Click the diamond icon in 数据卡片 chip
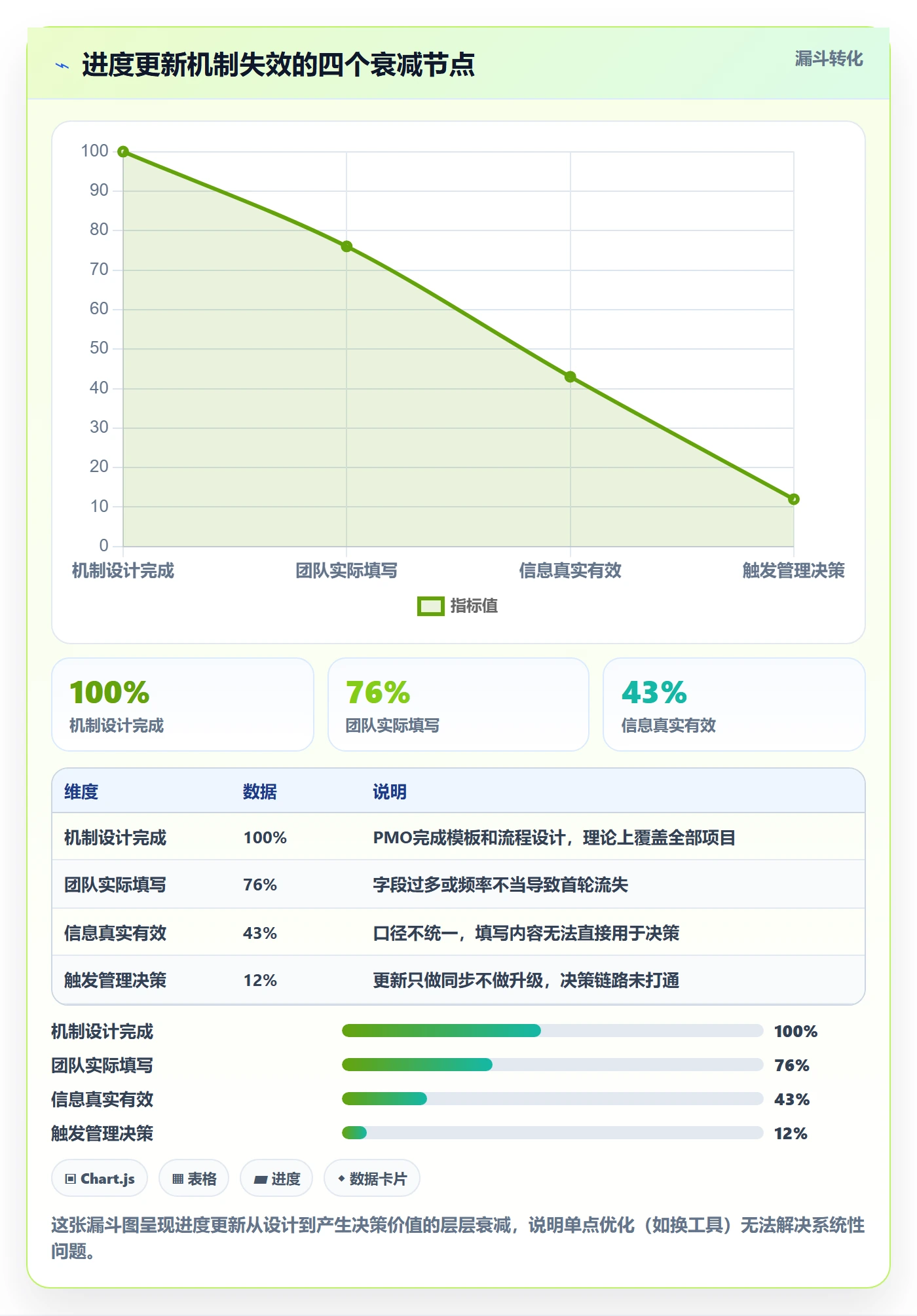This screenshot has height=1316, width=917. click(x=341, y=1179)
